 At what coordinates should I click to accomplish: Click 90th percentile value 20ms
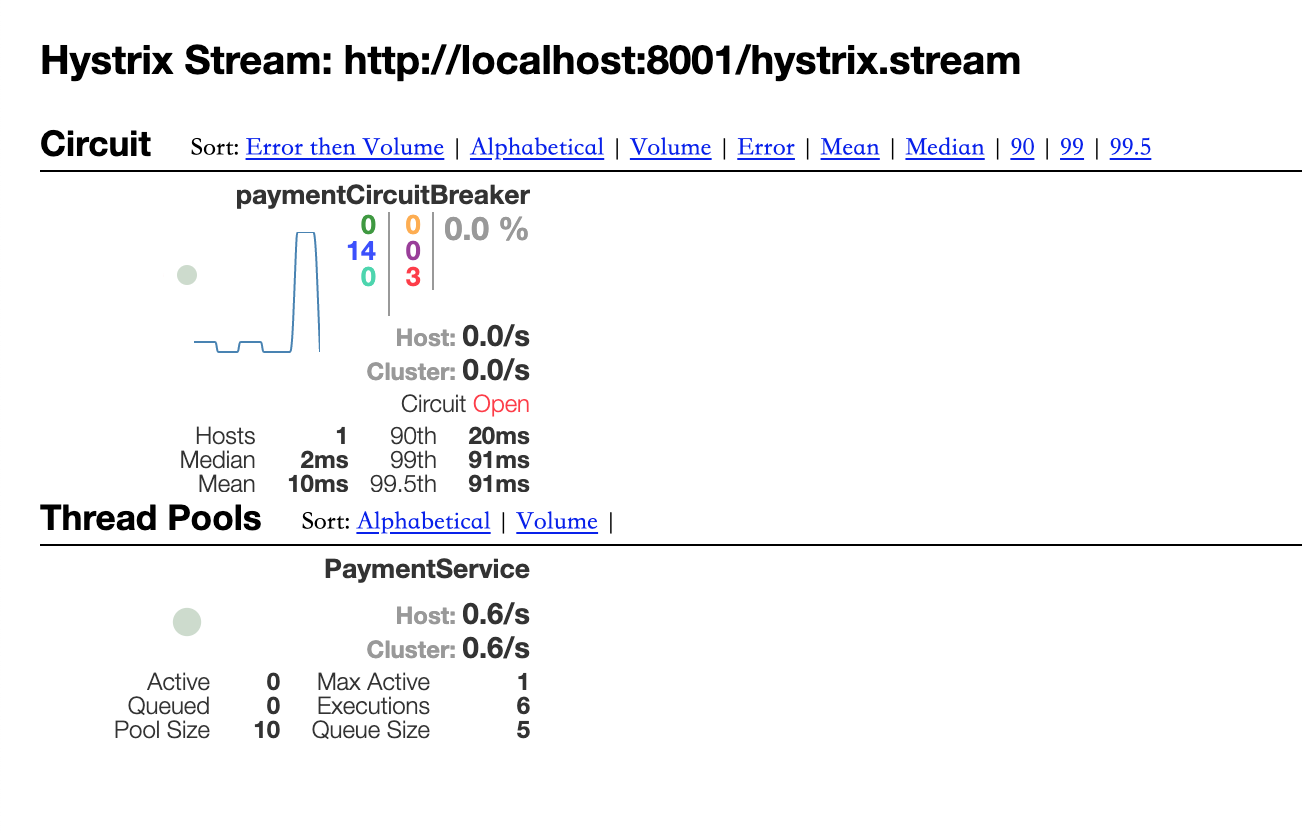[499, 436]
